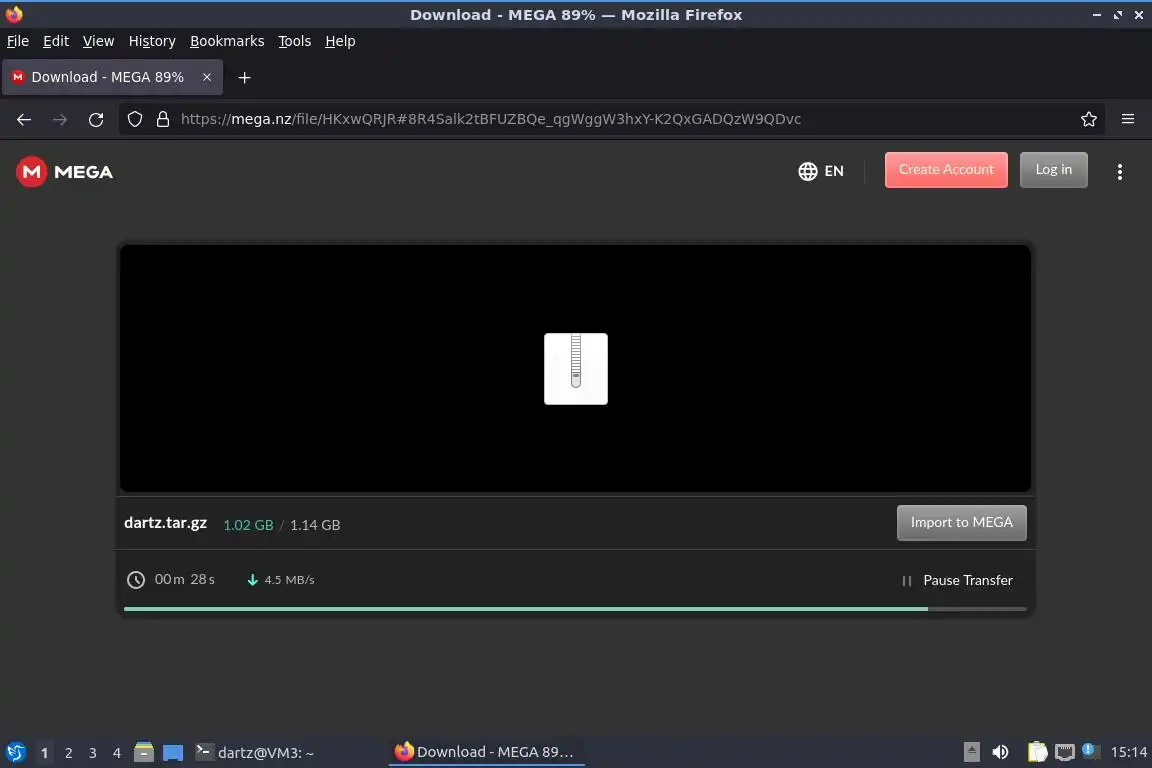Go back to the previous page
This screenshot has height=768, width=1152.
[x=24, y=119]
